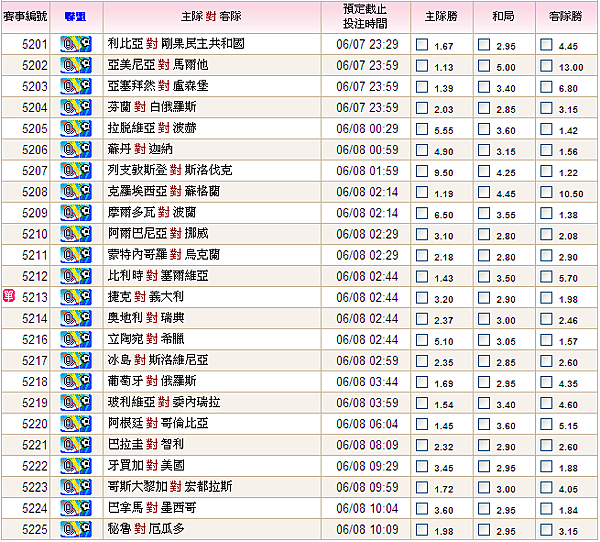This screenshot has width=600, height=542.
Task: Open the league icon for match 5219
Action: (x=76, y=403)
